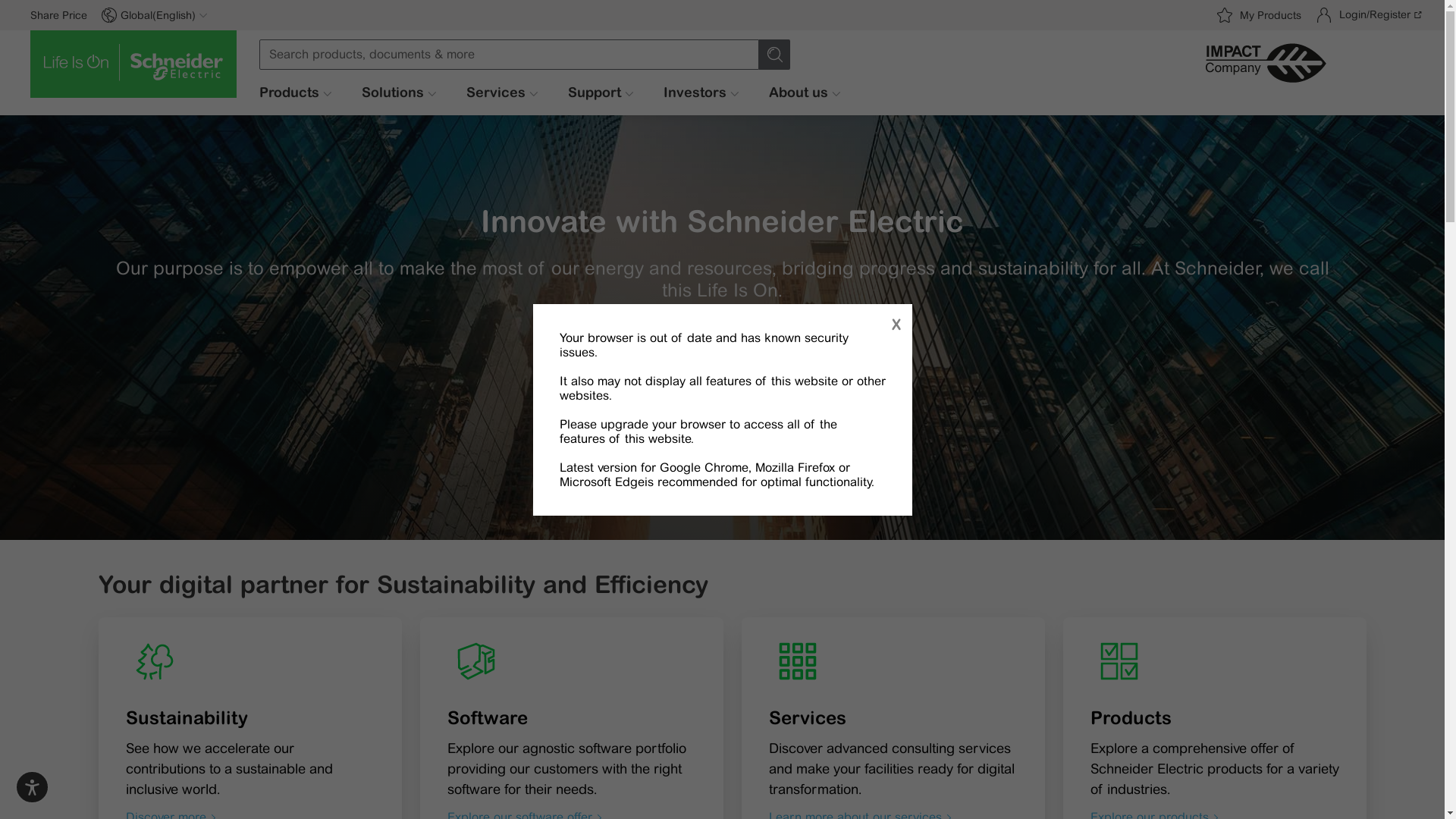The image size is (1456, 819).
Task: Click the Share Price link
Action: 58,15
